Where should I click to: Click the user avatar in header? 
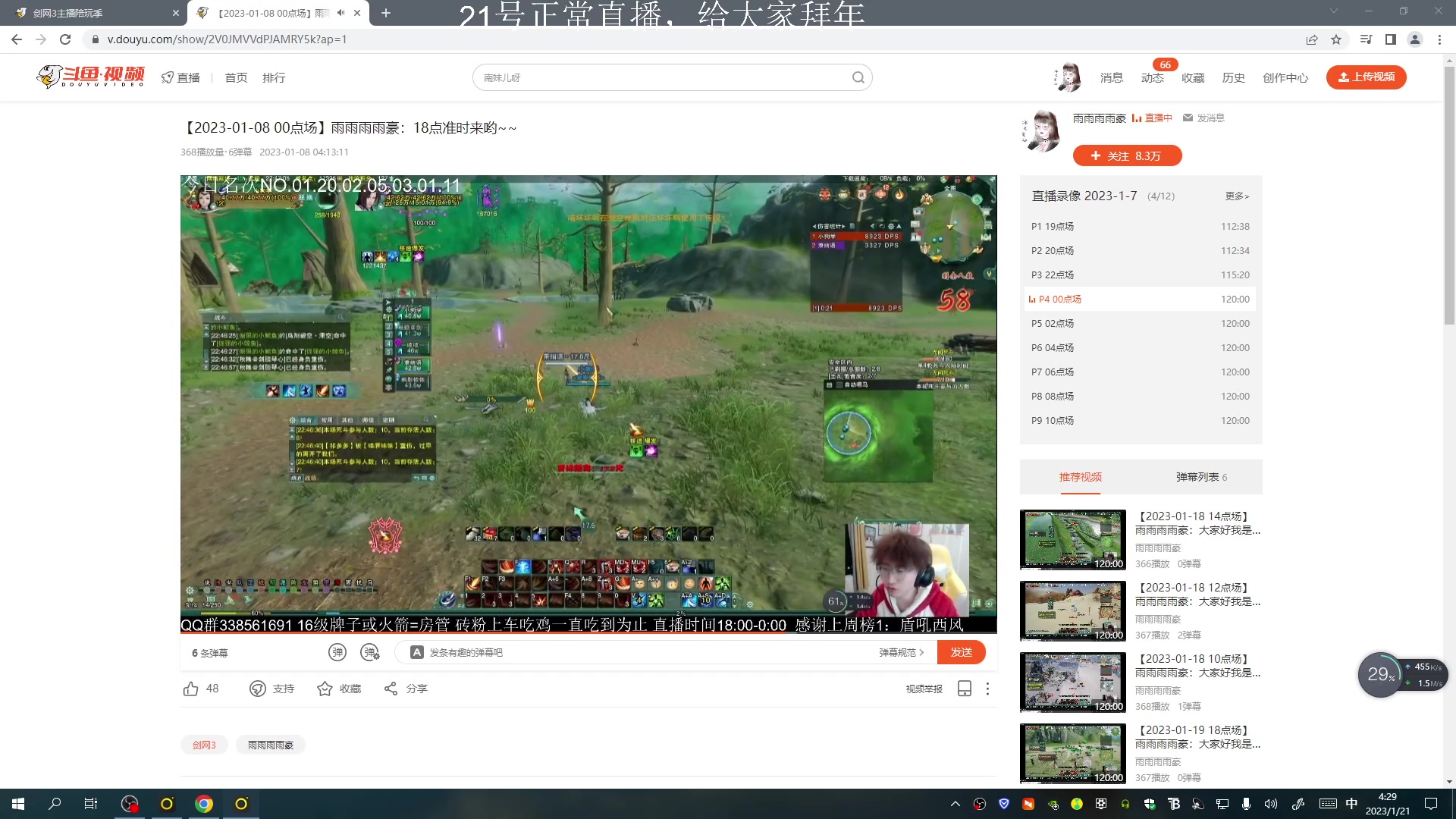(x=1068, y=77)
